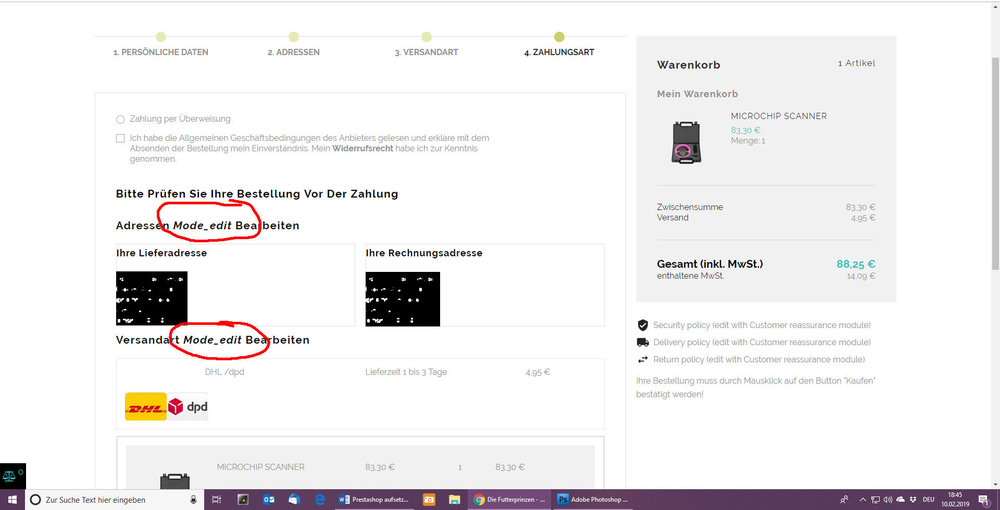
Task: Open Outlook from the taskbar
Action: tap(268, 500)
